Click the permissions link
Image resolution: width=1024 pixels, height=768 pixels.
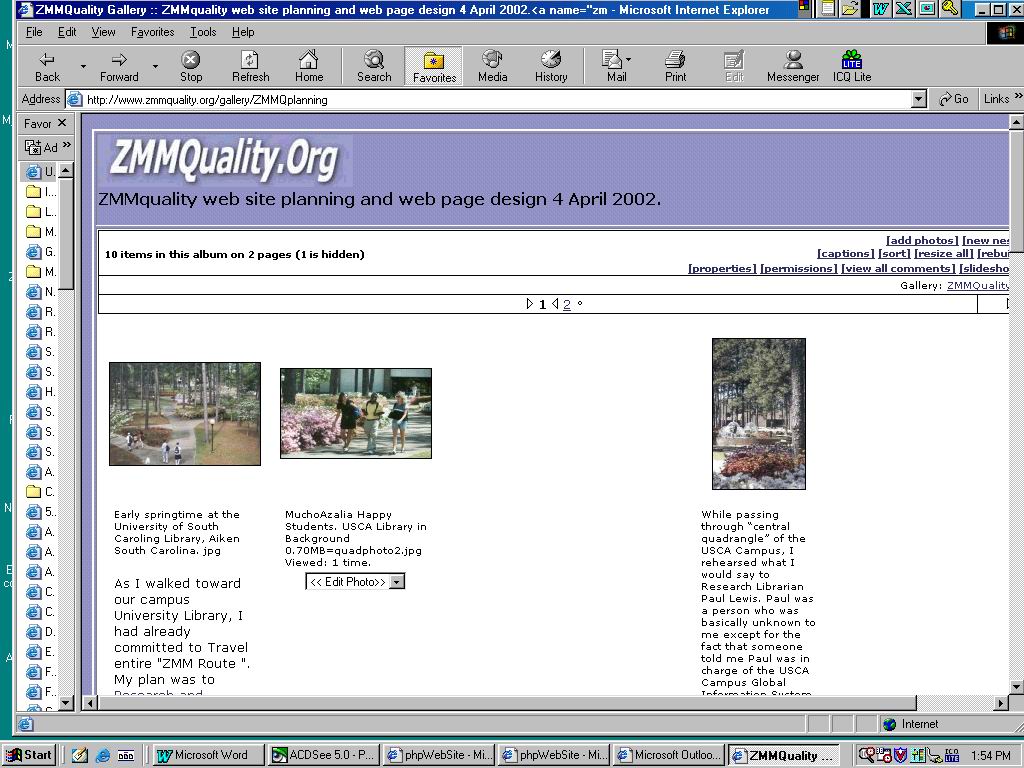(x=799, y=268)
